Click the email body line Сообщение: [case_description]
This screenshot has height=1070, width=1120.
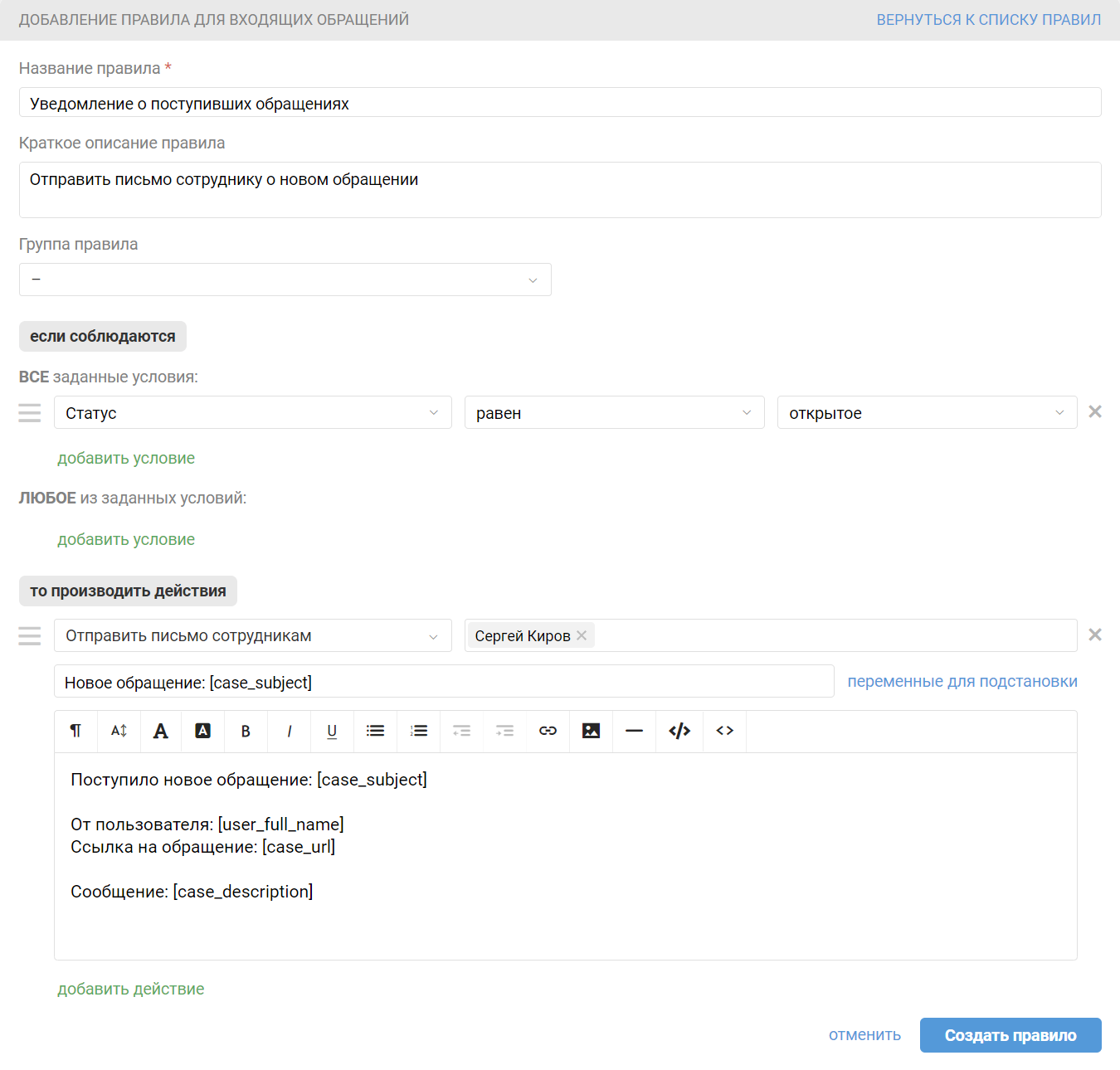tap(192, 892)
